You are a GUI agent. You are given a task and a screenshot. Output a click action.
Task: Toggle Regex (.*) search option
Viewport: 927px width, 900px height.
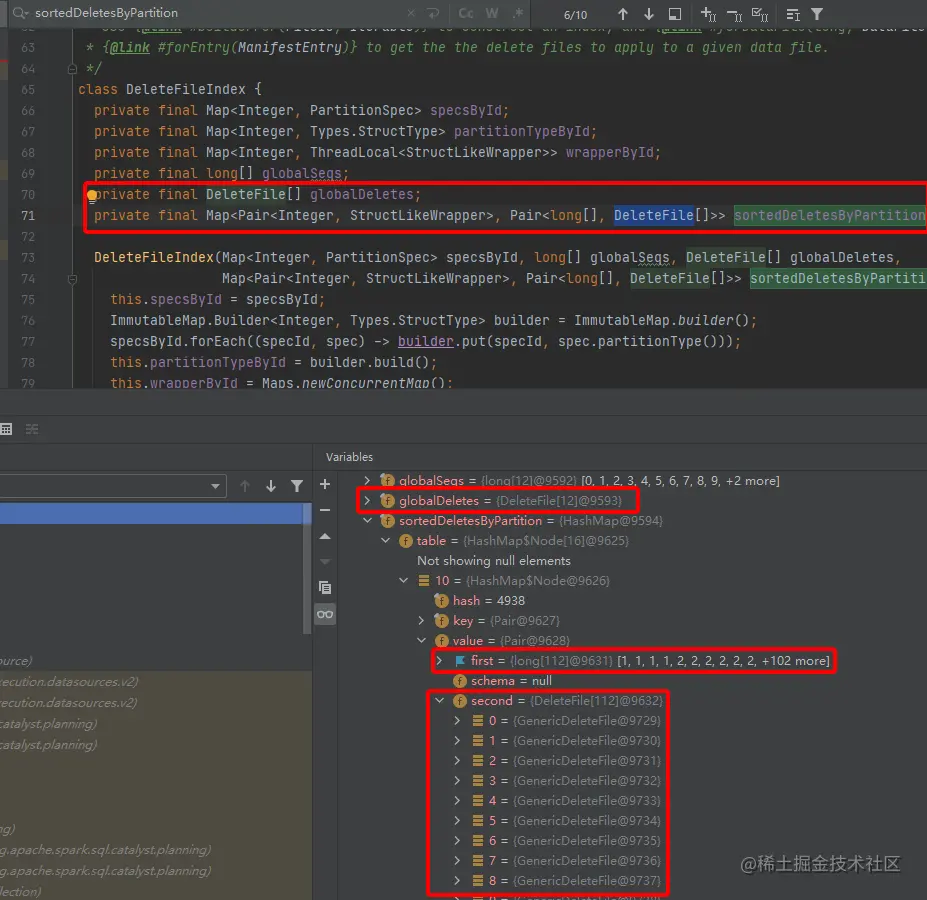[x=518, y=13]
